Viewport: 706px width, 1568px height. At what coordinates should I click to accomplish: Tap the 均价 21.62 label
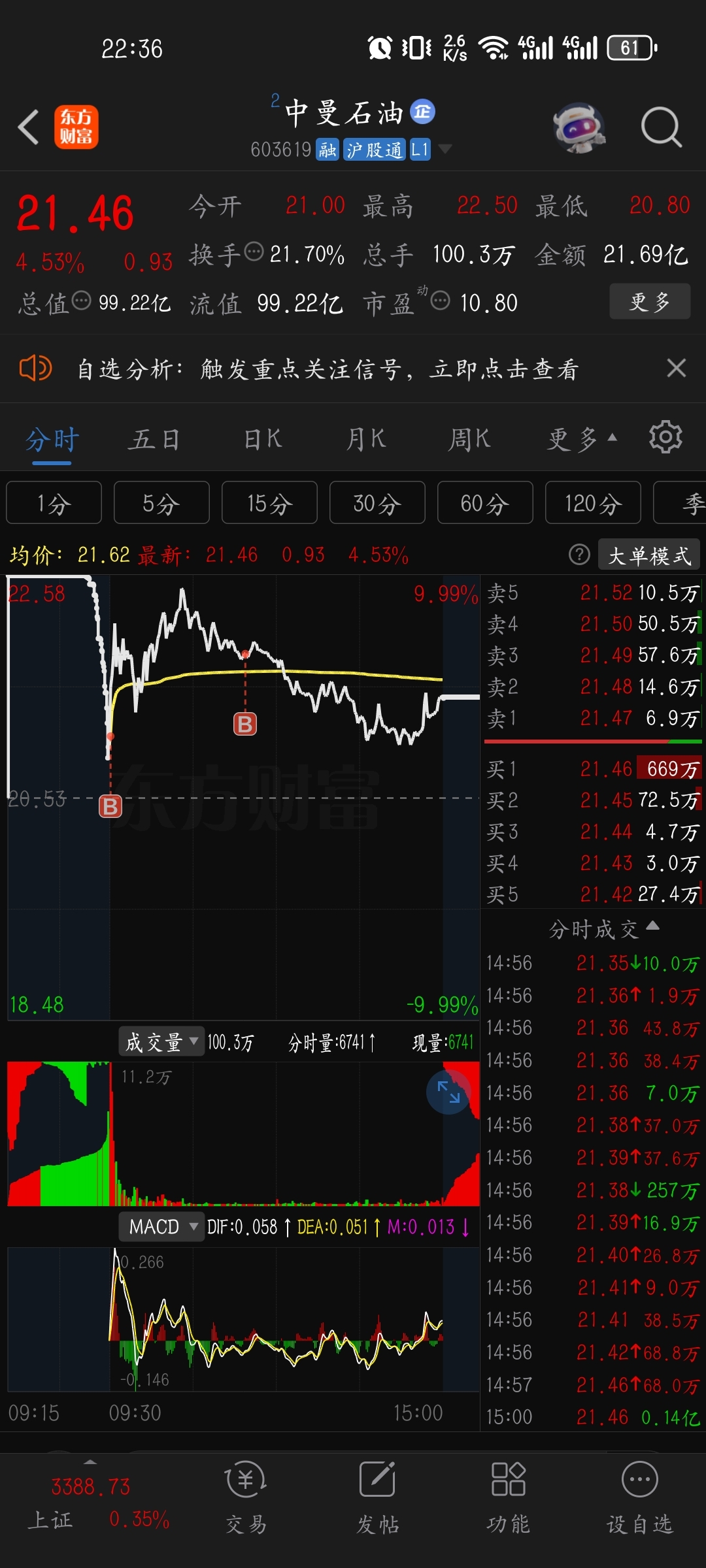click(x=69, y=555)
